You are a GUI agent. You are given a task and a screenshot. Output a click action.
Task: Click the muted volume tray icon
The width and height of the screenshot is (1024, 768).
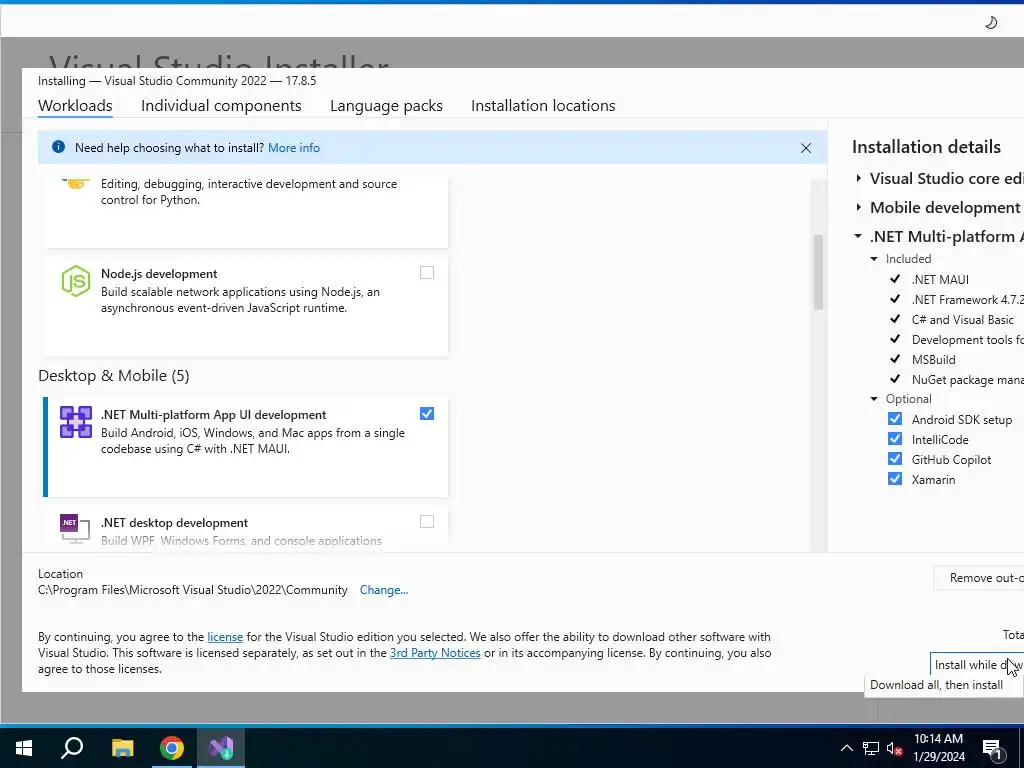point(894,748)
